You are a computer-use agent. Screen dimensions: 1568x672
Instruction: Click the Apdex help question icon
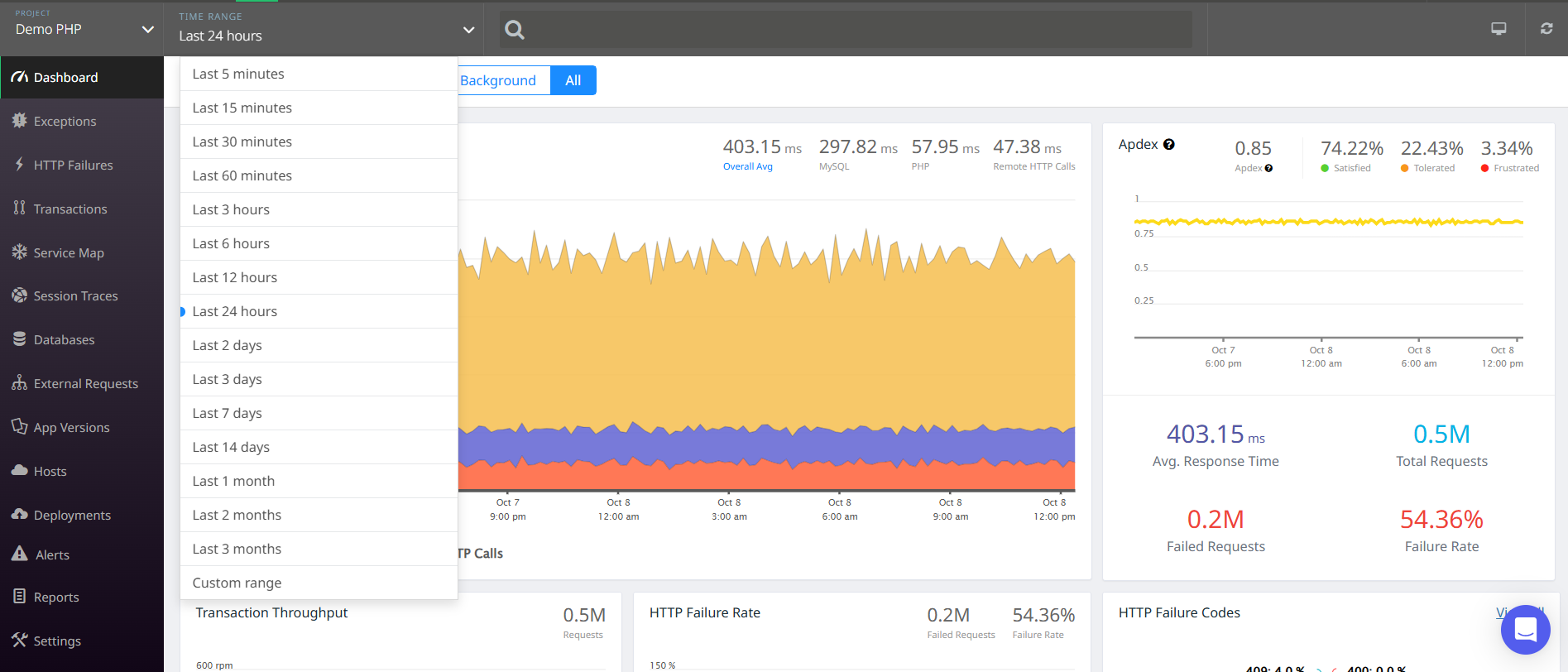[1168, 144]
